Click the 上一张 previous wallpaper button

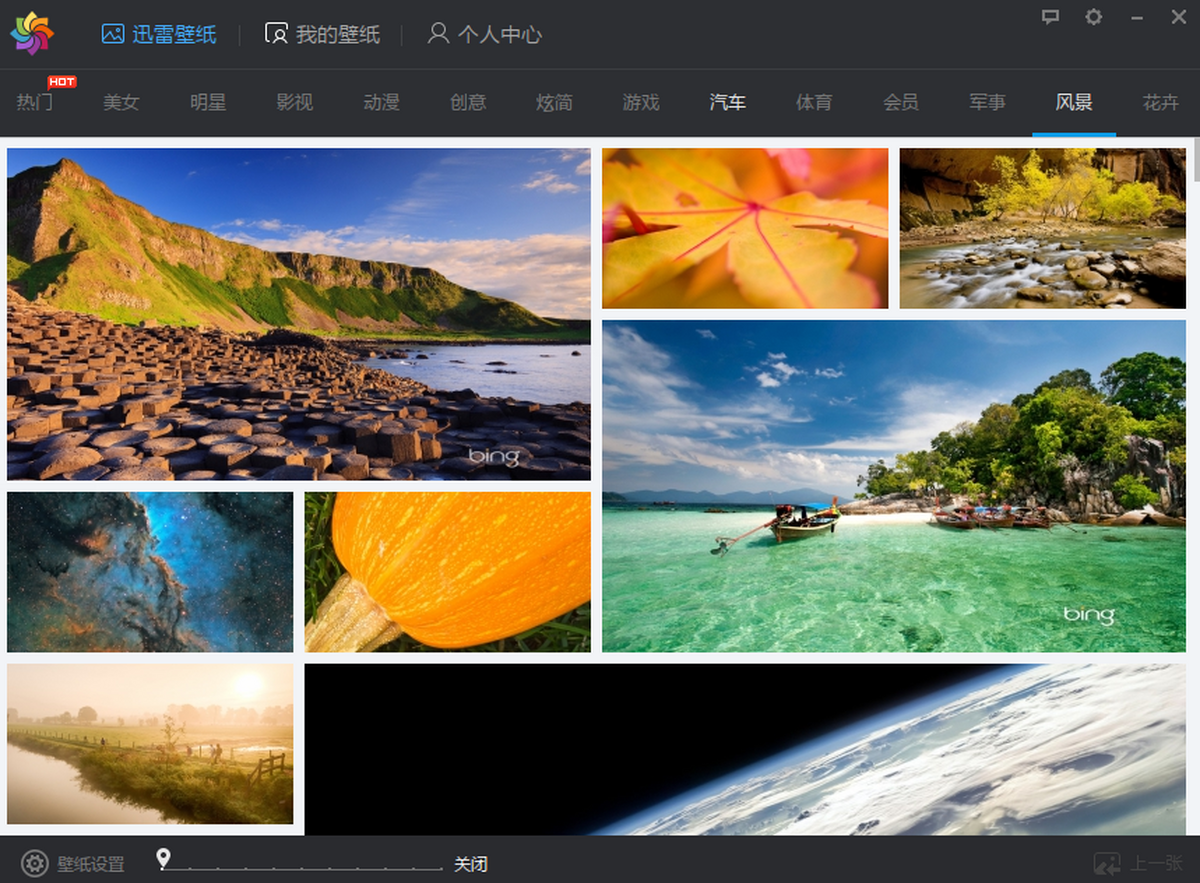(x=1139, y=864)
